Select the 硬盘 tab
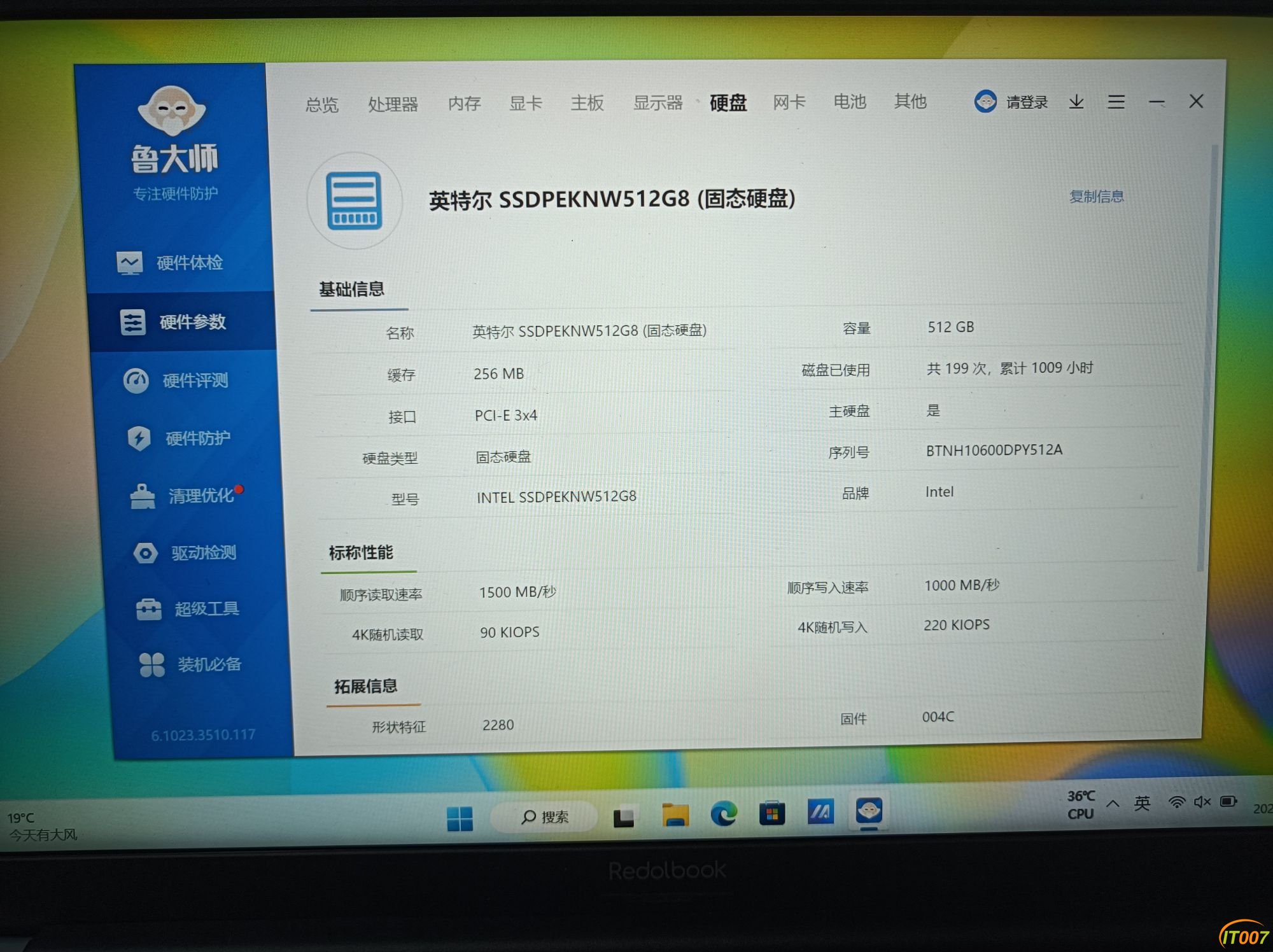The height and width of the screenshot is (952, 1273). click(x=728, y=102)
